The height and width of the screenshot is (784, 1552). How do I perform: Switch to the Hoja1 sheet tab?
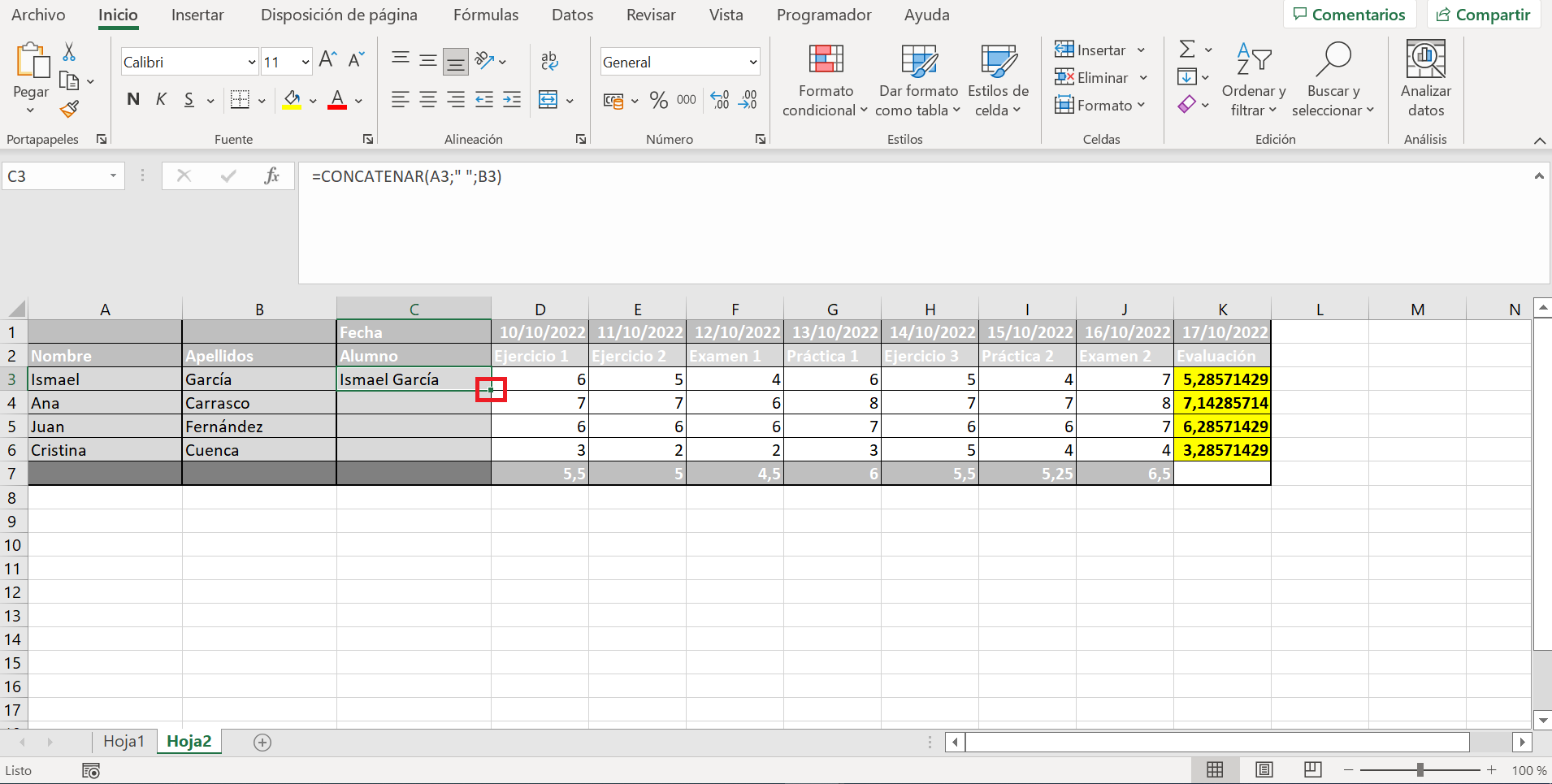point(124,741)
